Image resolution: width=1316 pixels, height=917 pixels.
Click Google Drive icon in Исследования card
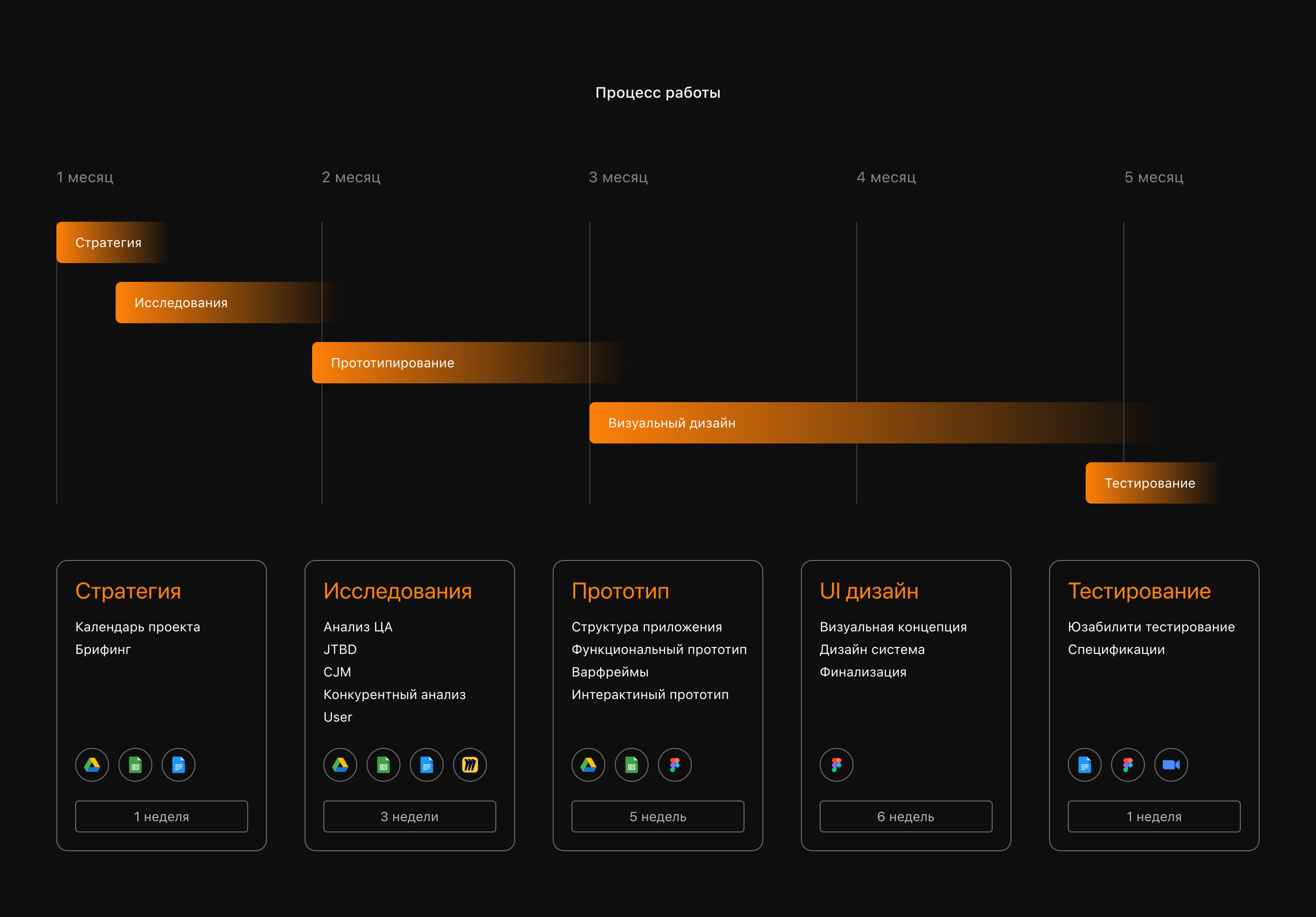[x=340, y=765]
